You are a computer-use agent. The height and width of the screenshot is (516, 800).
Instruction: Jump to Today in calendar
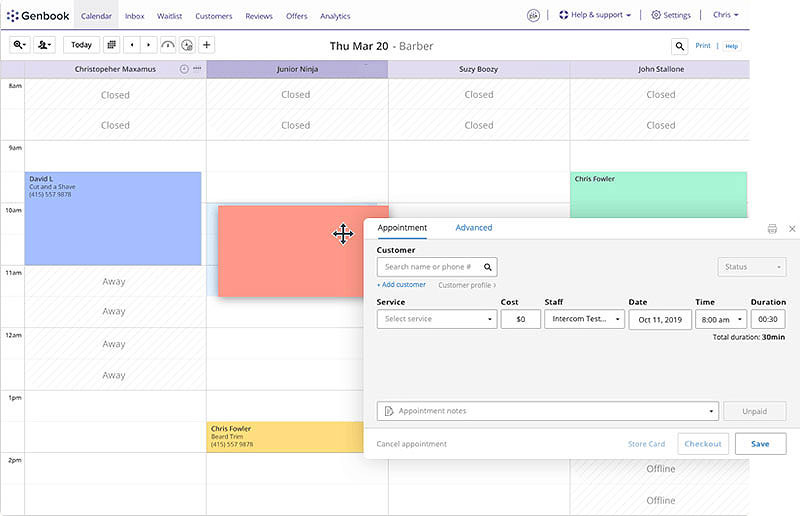point(81,45)
